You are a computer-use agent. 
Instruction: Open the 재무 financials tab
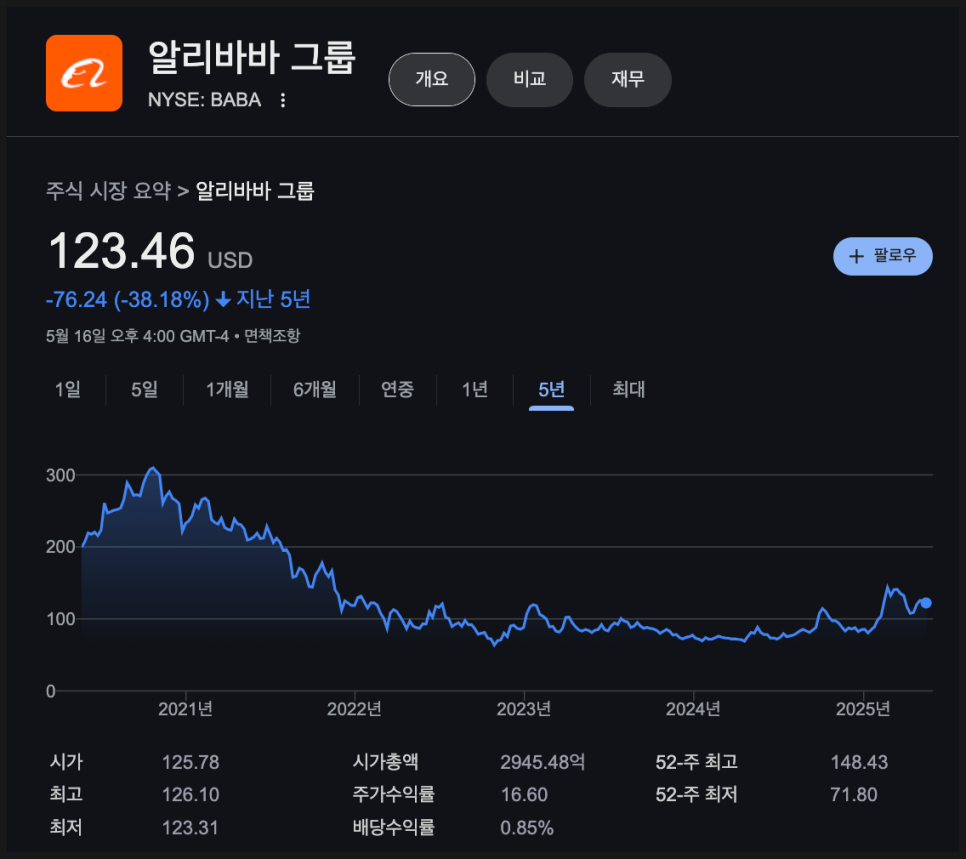(x=628, y=79)
